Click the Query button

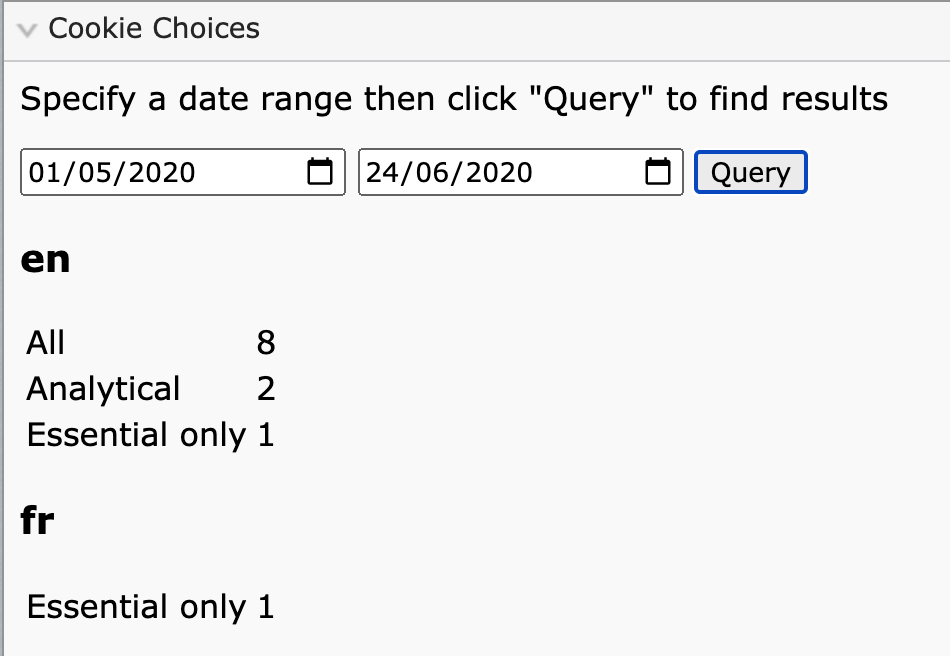[x=751, y=172]
